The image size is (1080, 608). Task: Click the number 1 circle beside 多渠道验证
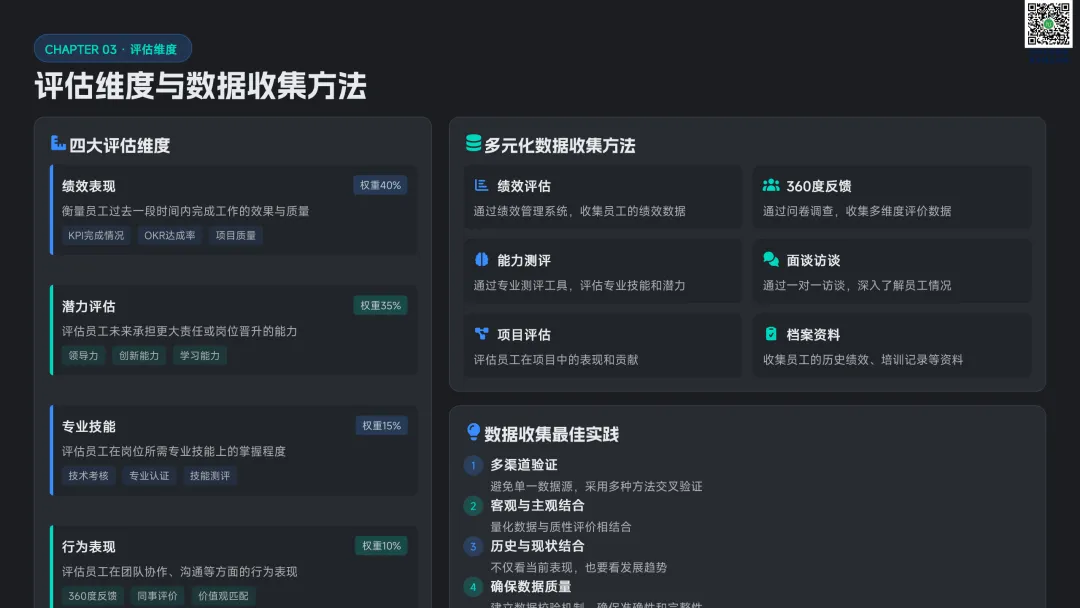[x=473, y=465]
